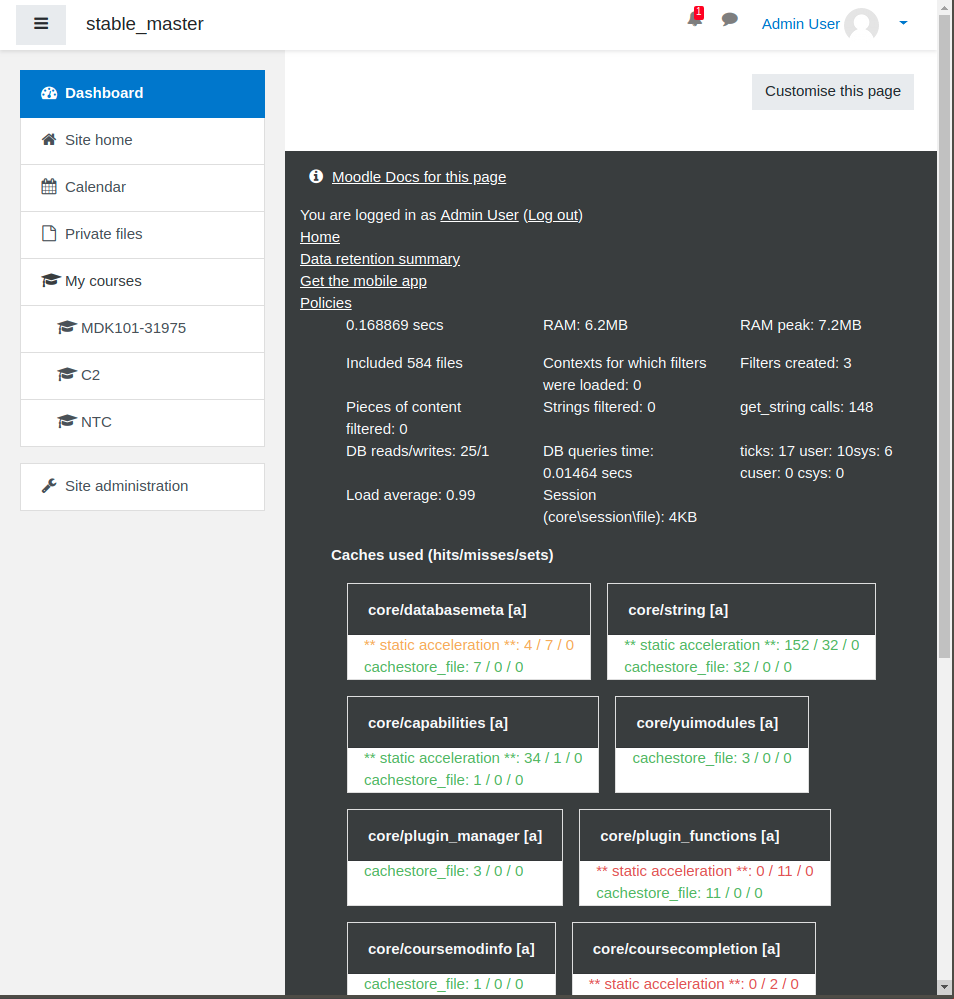Click the info icon beside Moodle Docs
The height and width of the screenshot is (999, 954).
pyautogui.click(x=316, y=176)
